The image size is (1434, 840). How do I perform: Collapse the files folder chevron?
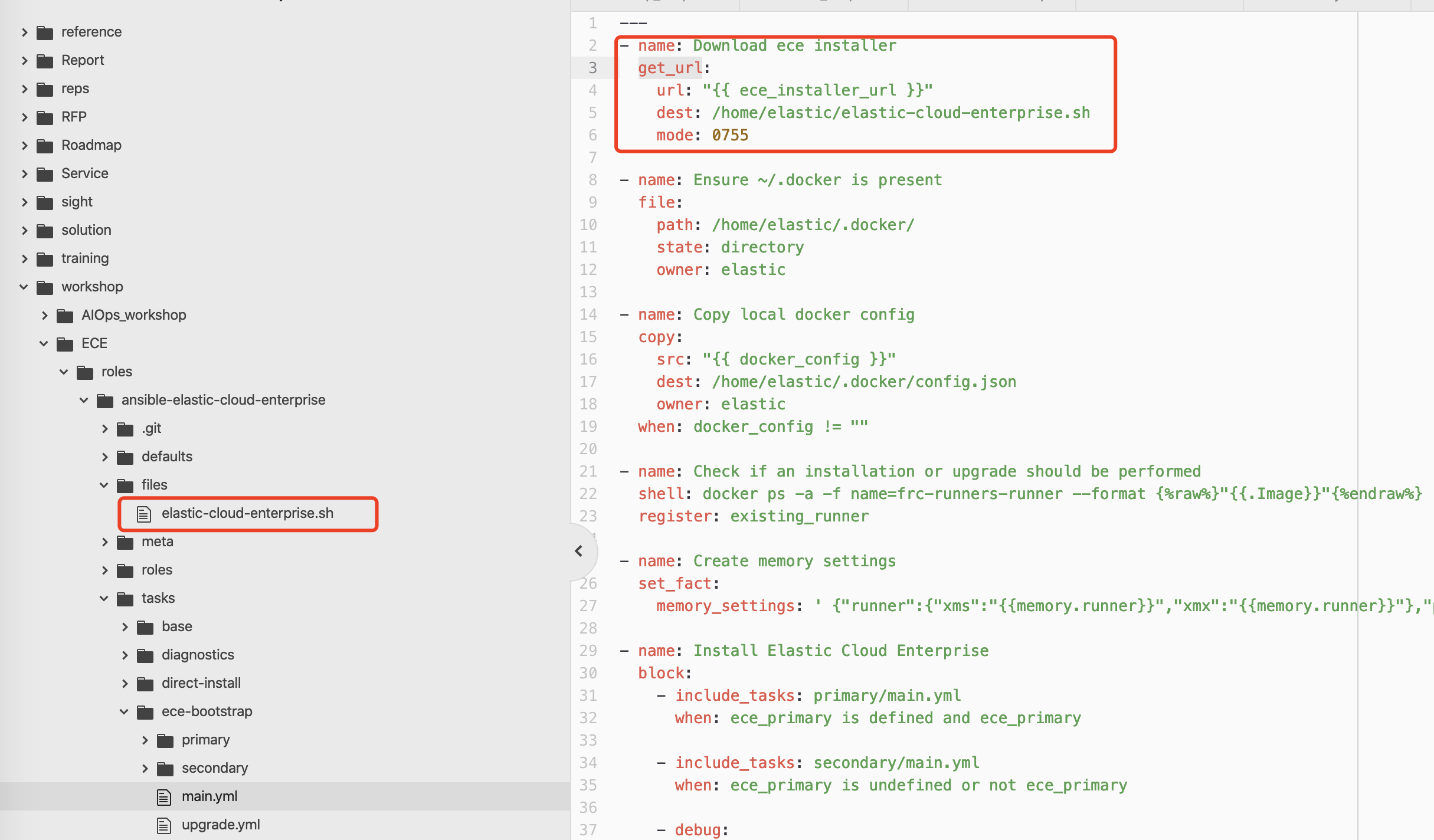[104, 485]
